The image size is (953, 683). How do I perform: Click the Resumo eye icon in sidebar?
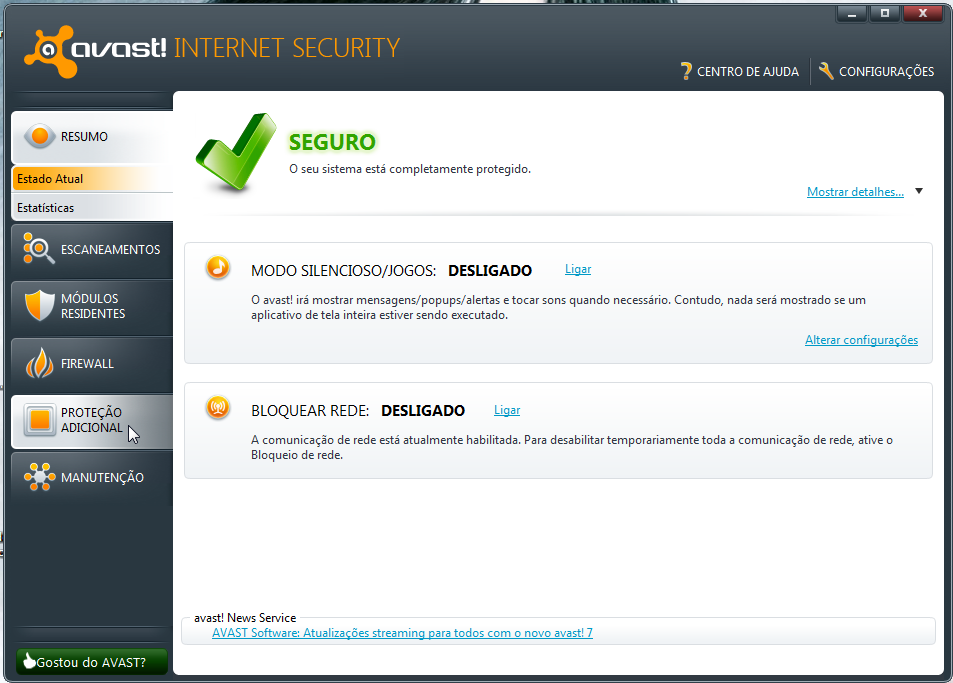[39, 137]
